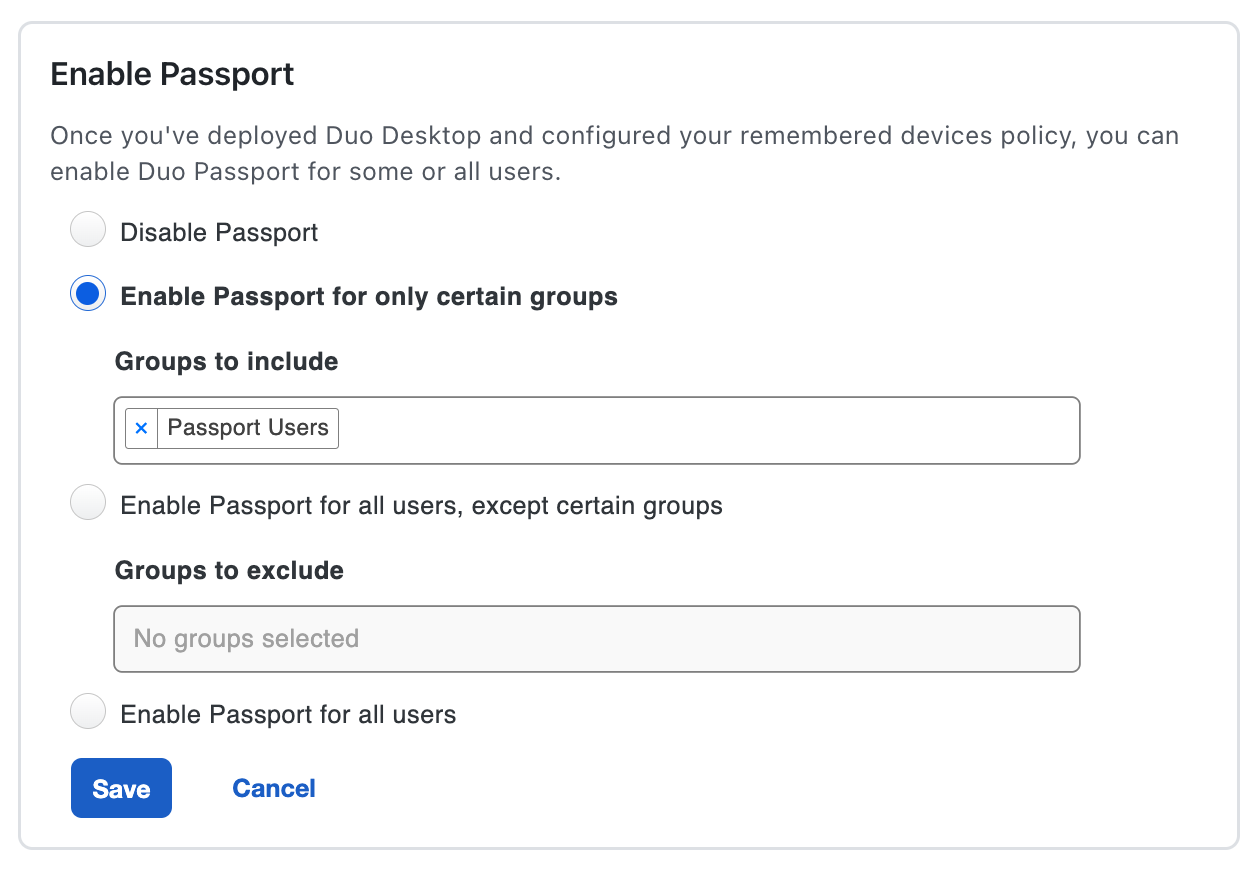Screen dimensions: 1260x869
Task: Click the except certain groups option label
Action: [x=421, y=505]
